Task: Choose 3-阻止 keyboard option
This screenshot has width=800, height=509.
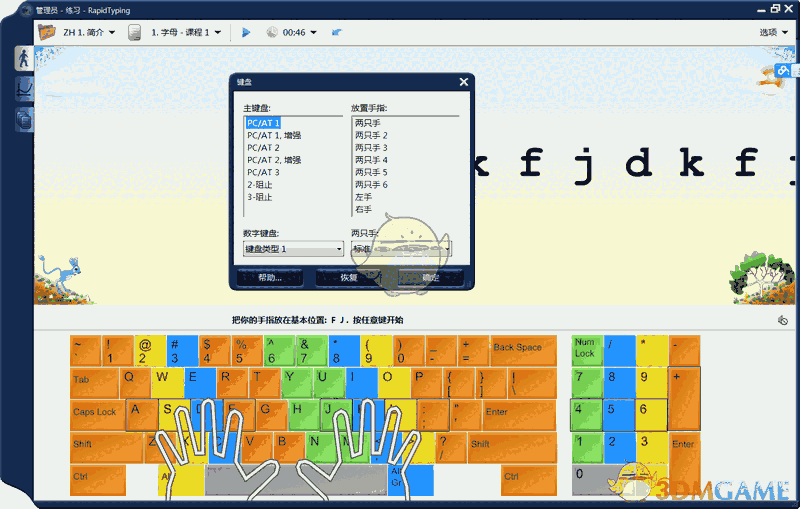Action: click(260, 197)
